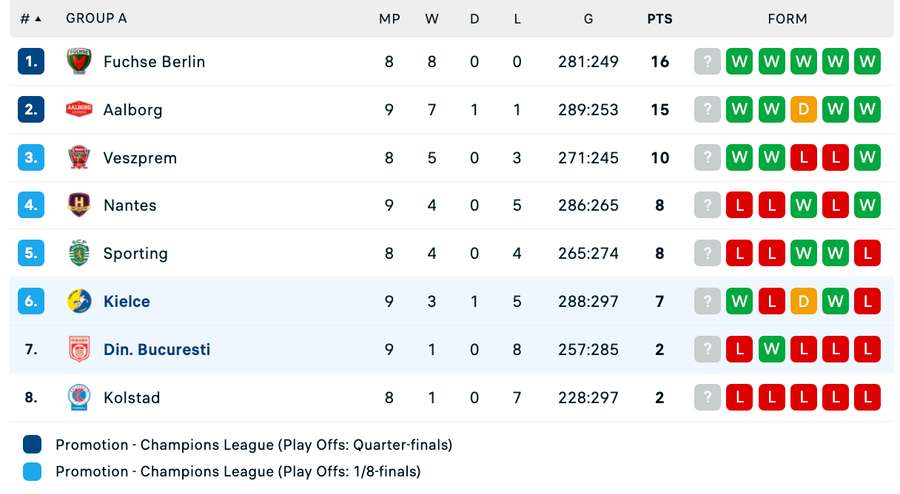Click the Veszprem team logo

point(79,157)
